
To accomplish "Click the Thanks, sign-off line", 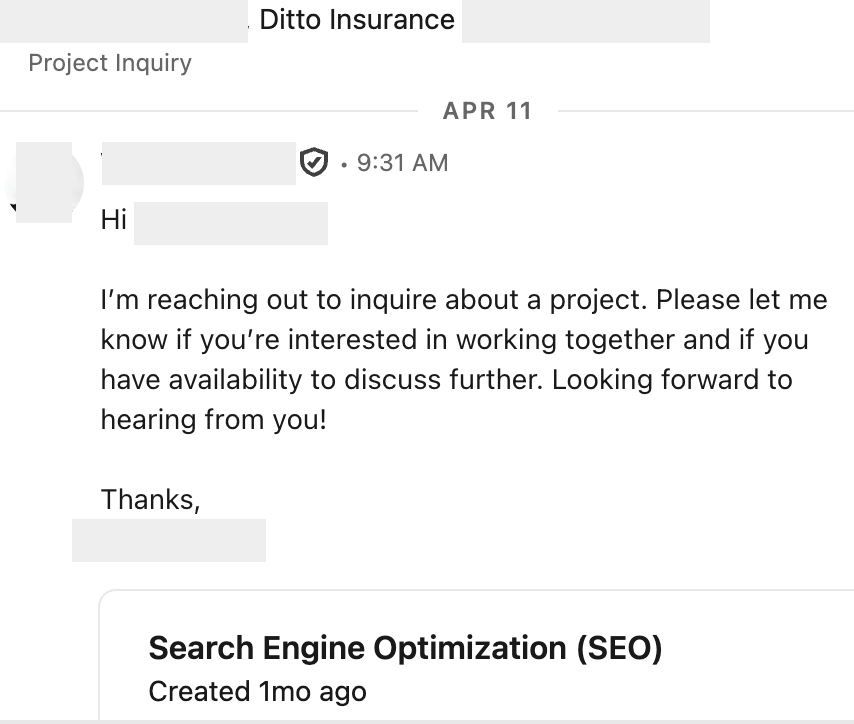I will (151, 500).
